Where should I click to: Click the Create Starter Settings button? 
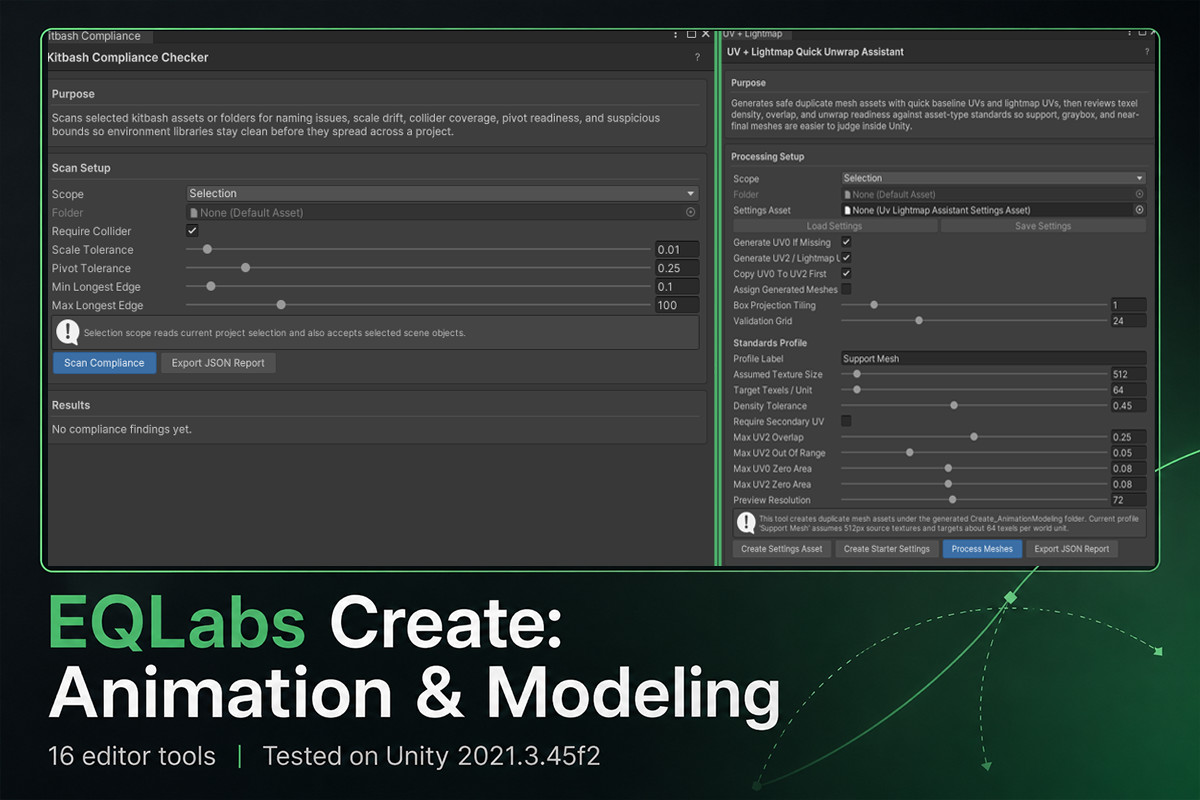[886, 549]
